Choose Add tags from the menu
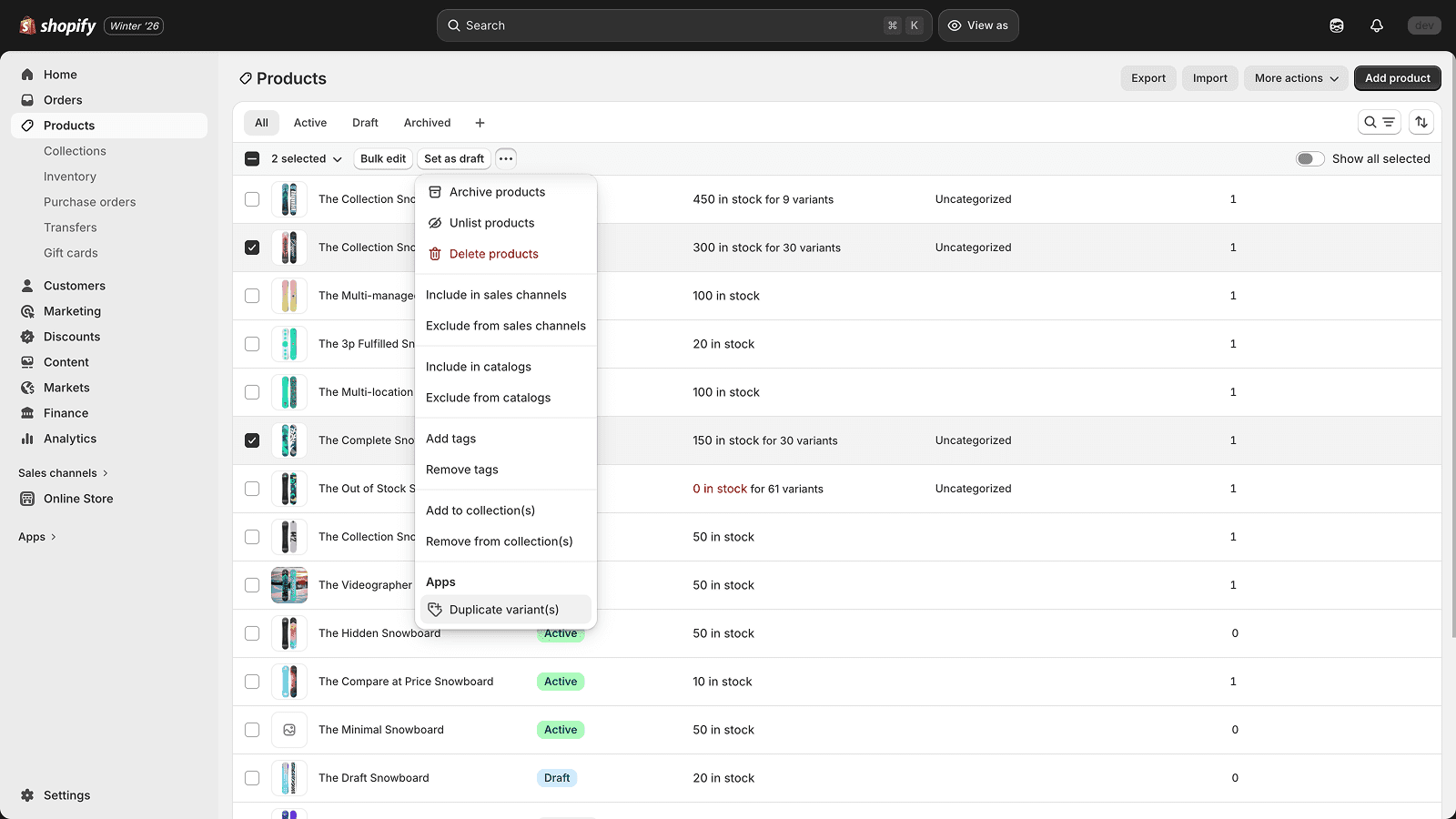This screenshot has width=1456, height=819. pos(451,439)
